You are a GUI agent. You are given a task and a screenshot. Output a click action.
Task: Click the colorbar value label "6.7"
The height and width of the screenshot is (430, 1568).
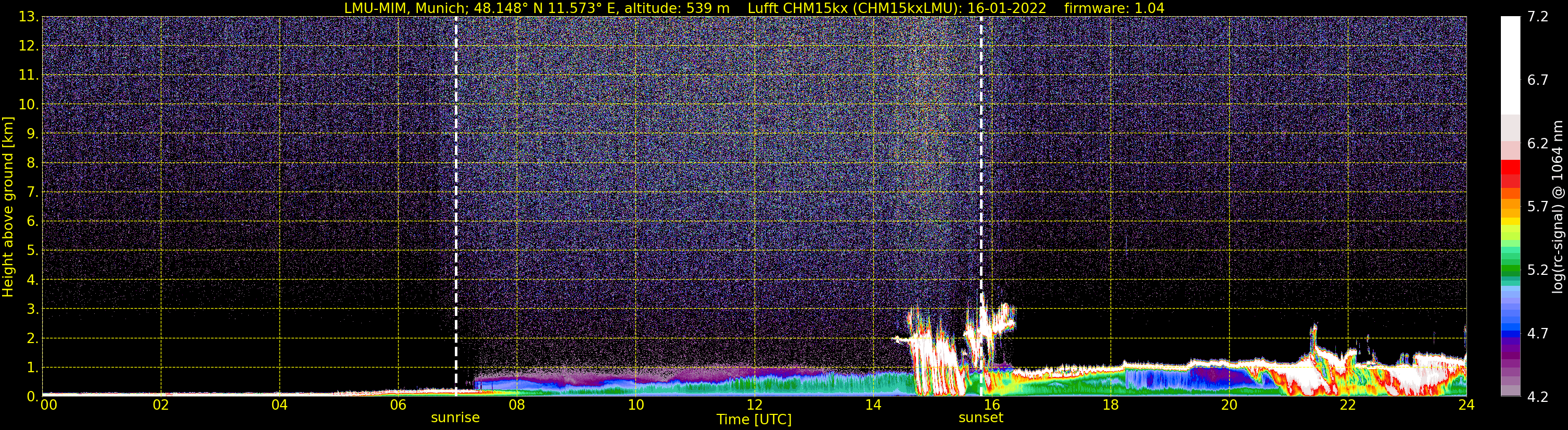(1538, 80)
